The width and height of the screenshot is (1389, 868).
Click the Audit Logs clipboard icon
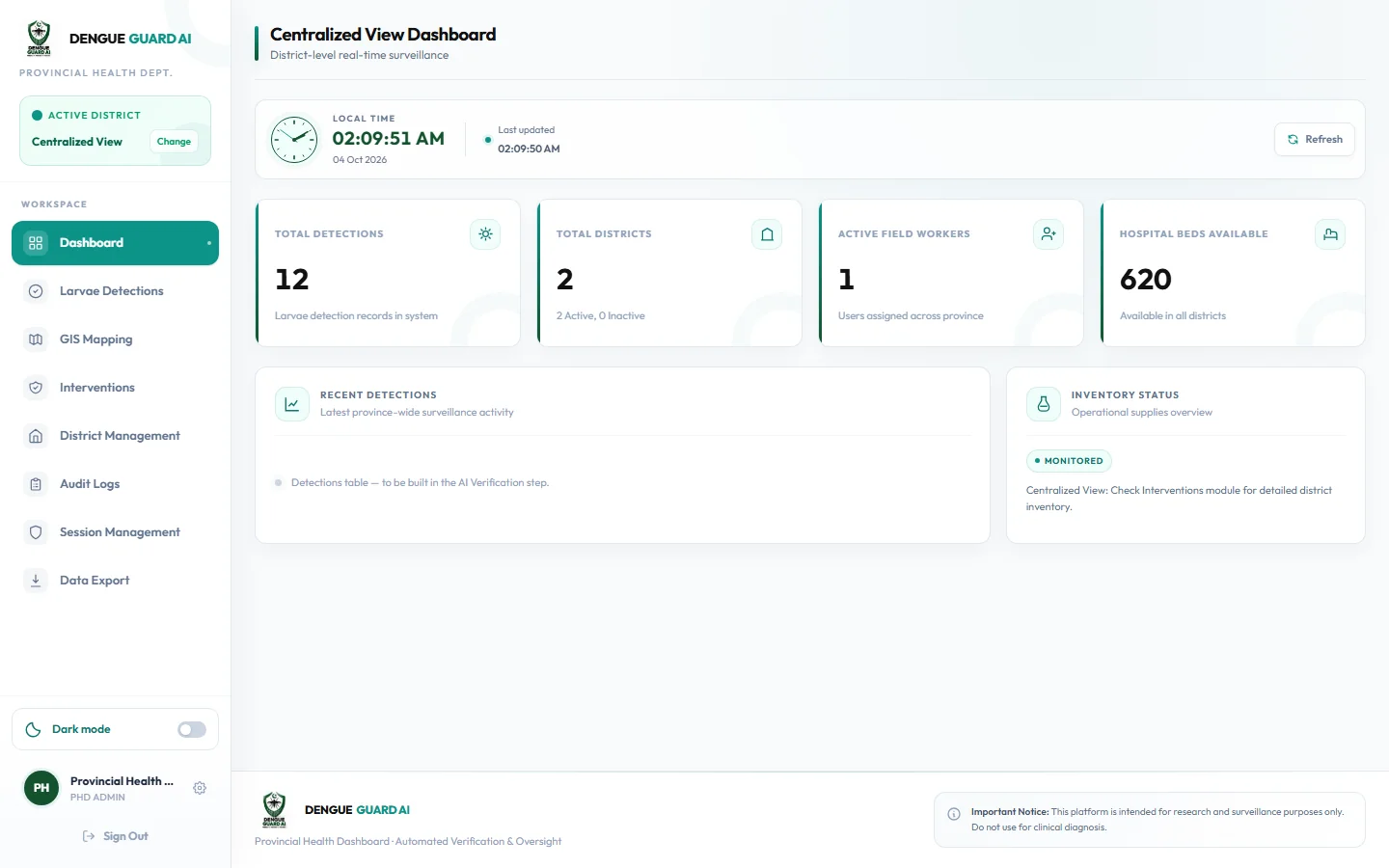36,484
